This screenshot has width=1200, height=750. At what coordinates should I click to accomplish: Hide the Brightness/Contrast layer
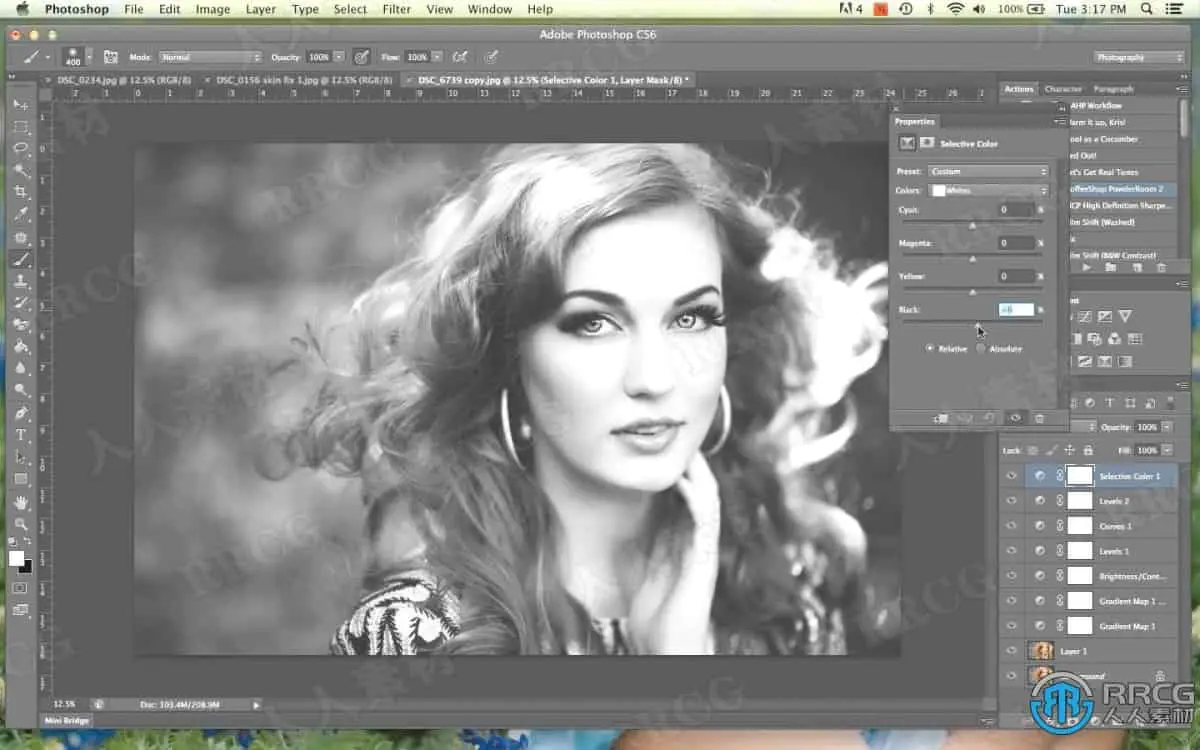1012,576
